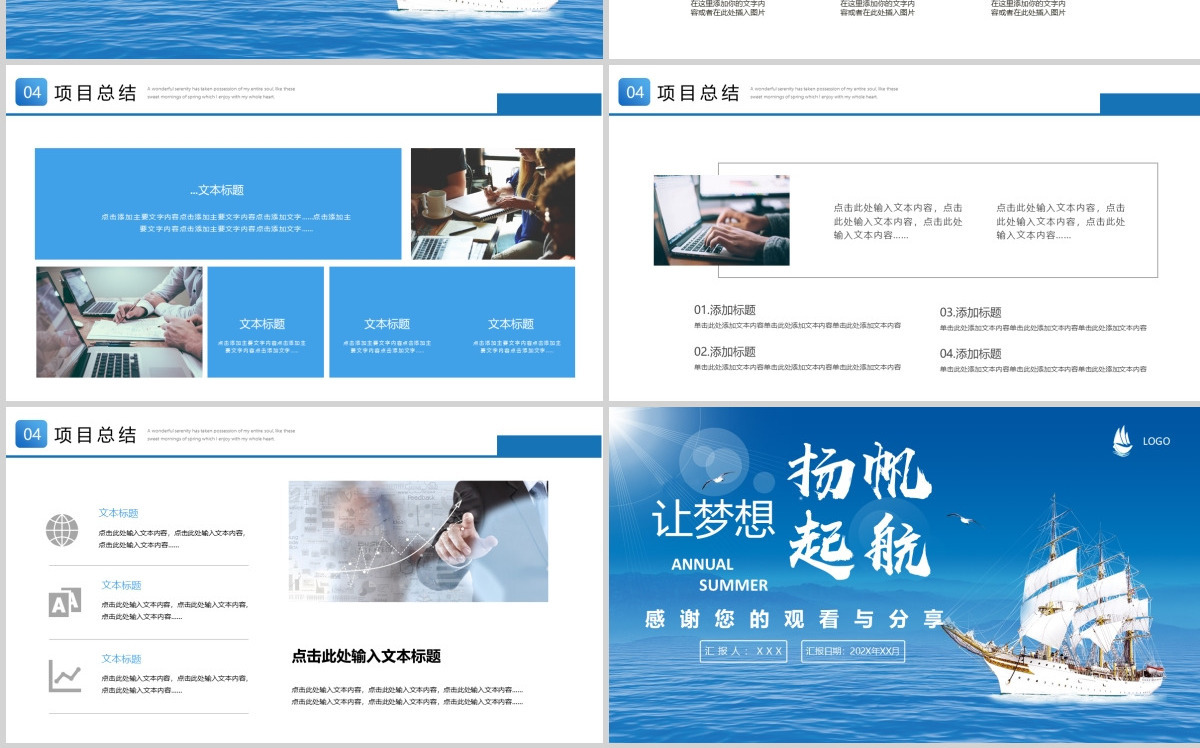
Task: Click the globe icon on the summary slide
Action: 62,530
